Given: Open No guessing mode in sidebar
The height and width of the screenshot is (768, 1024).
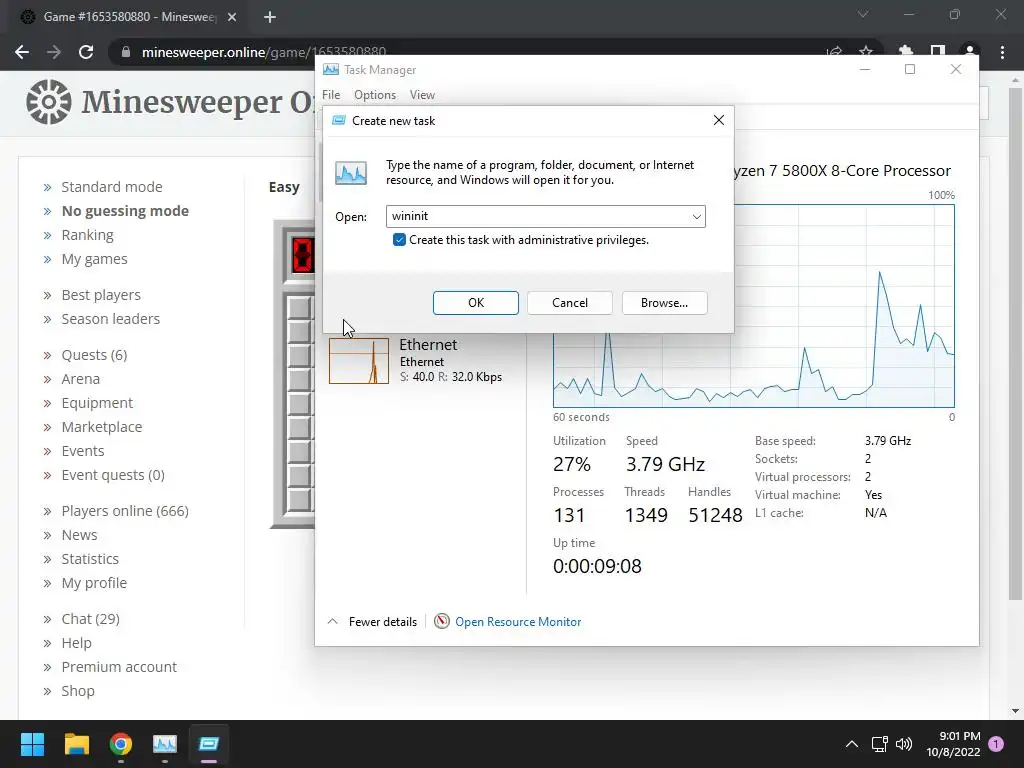Looking at the screenshot, I should [x=125, y=211].
